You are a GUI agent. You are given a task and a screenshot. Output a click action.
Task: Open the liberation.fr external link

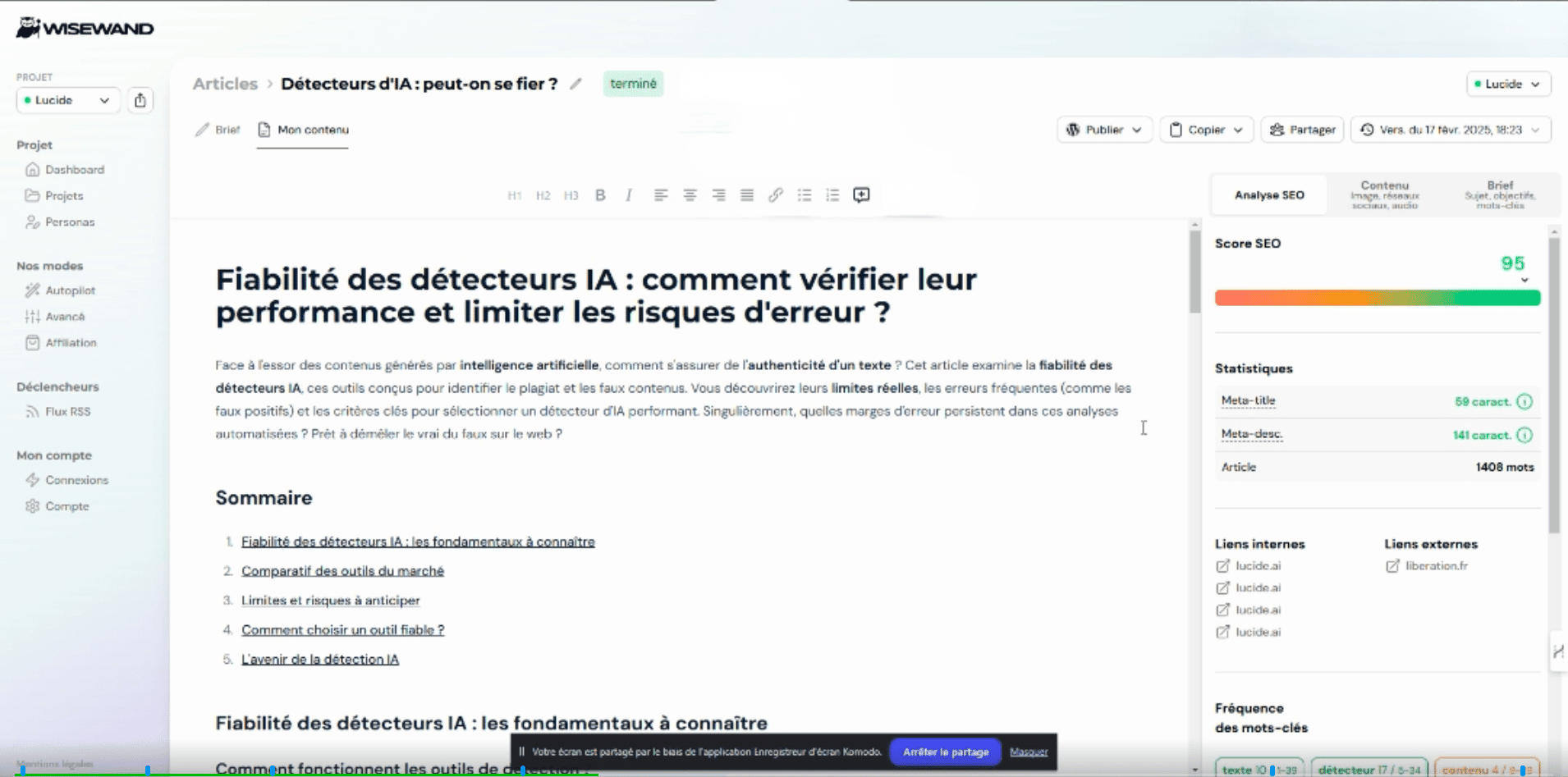pyautogui.click(x=1436, y=565)
